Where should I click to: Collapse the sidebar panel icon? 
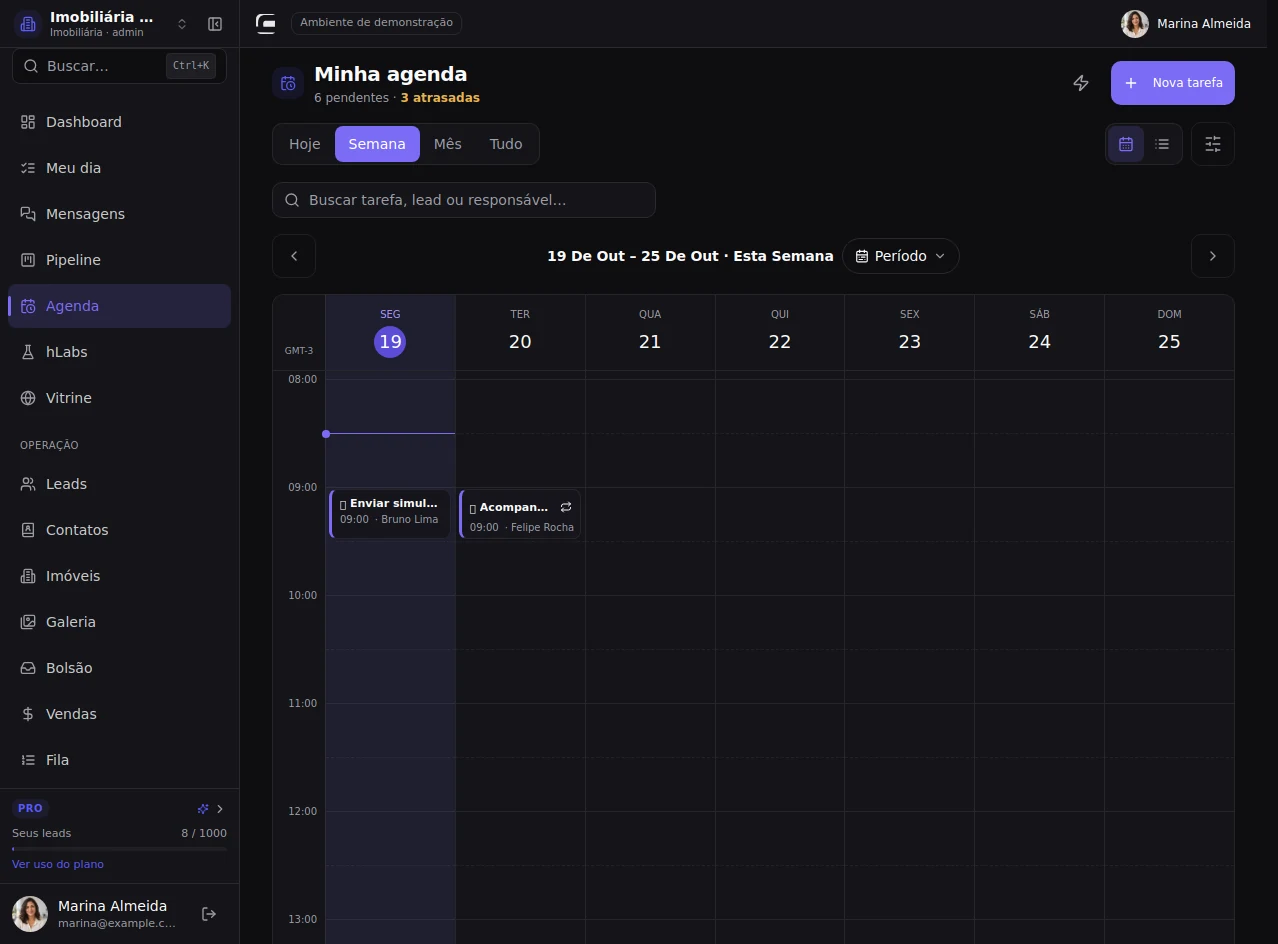pyautogui.click(x=215, y=24)
